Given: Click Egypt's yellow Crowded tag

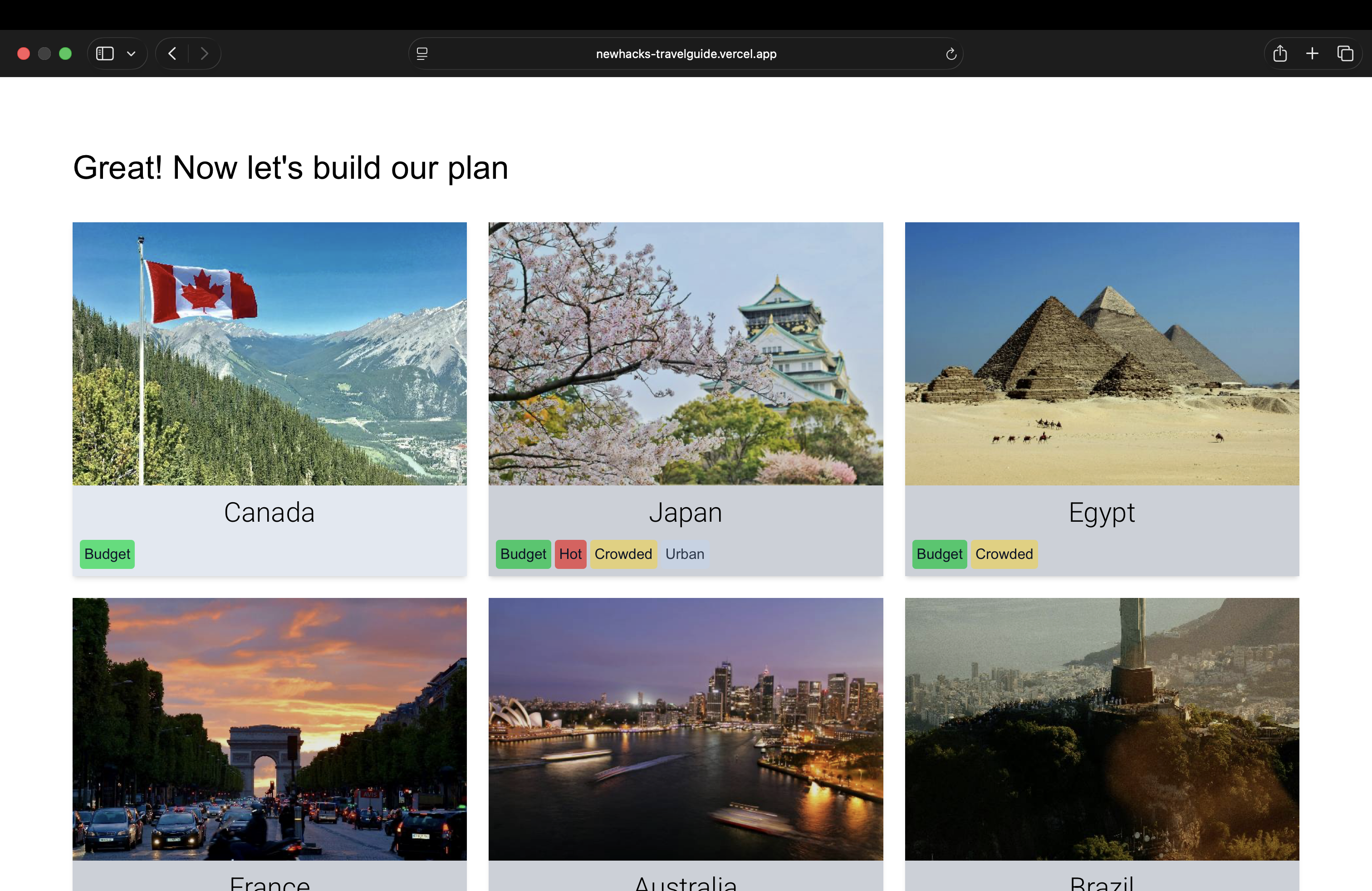Looking at the screenshot, I should [x=1004, y=554].
